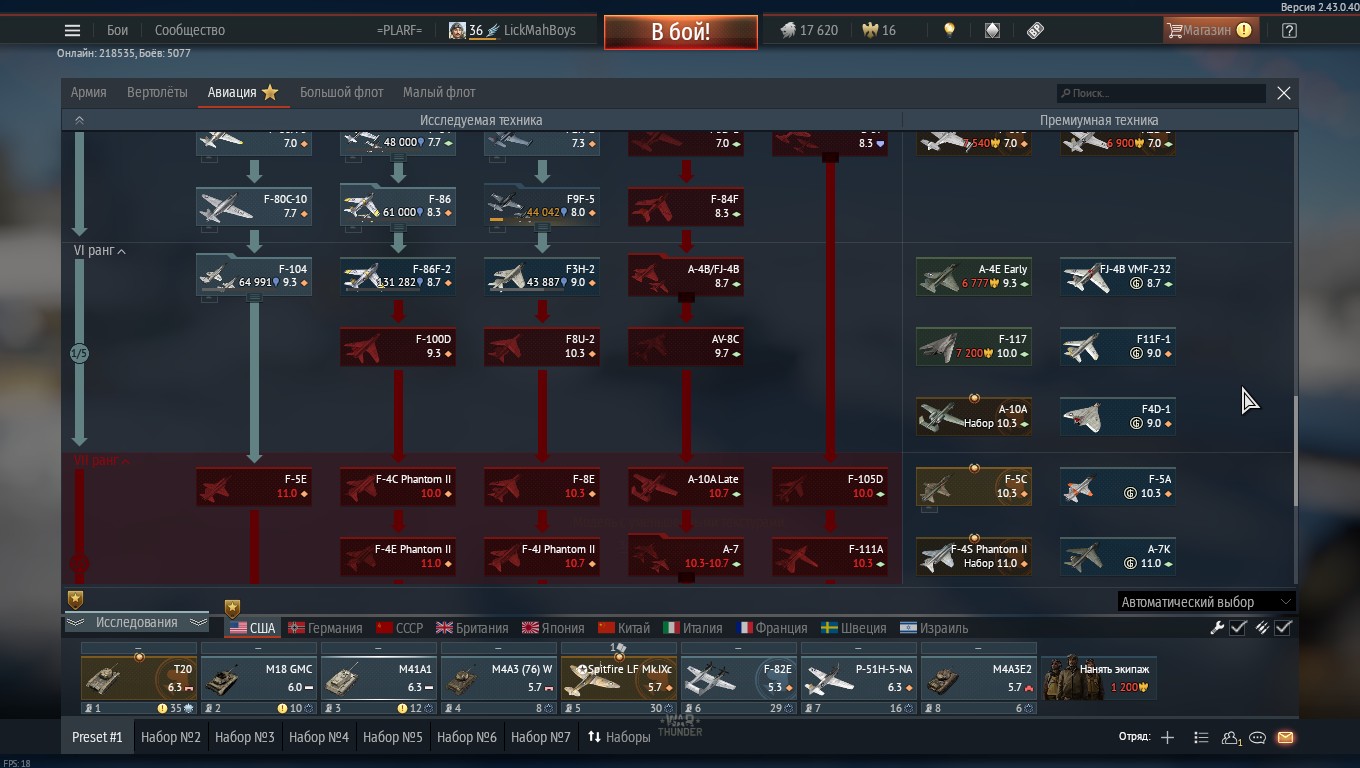
Task: Collapse the Исследования panel left chevron
Action: [74, 622]
